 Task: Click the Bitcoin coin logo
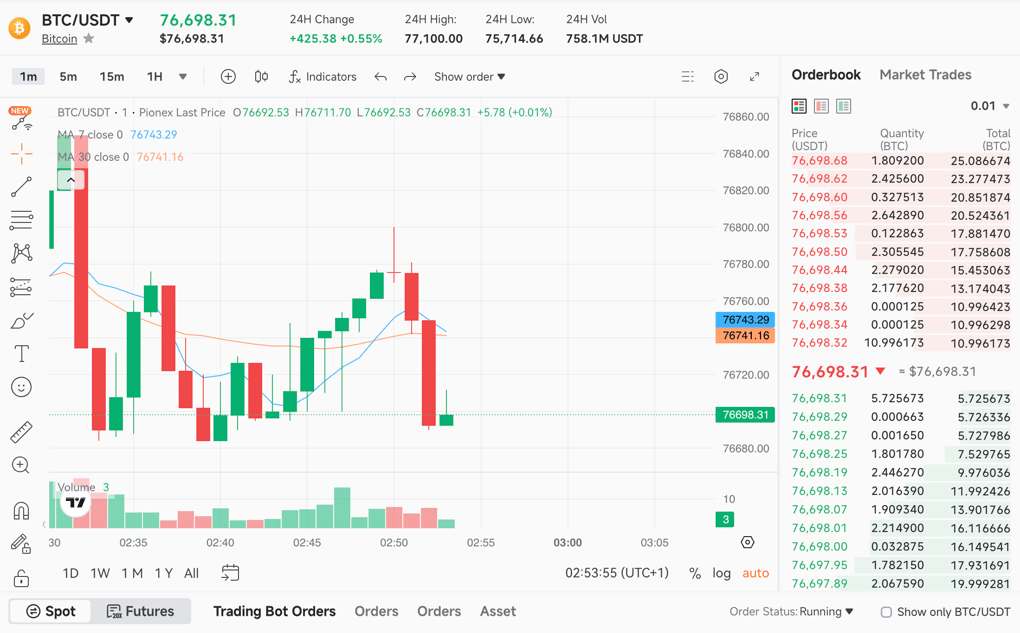[x=20, y=28]
